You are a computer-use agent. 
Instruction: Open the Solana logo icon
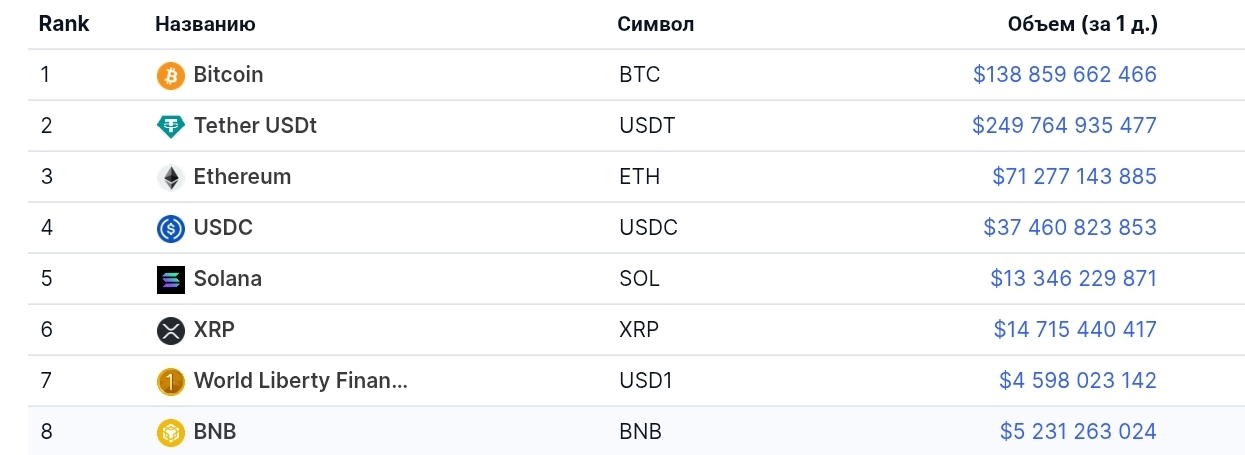171,280
